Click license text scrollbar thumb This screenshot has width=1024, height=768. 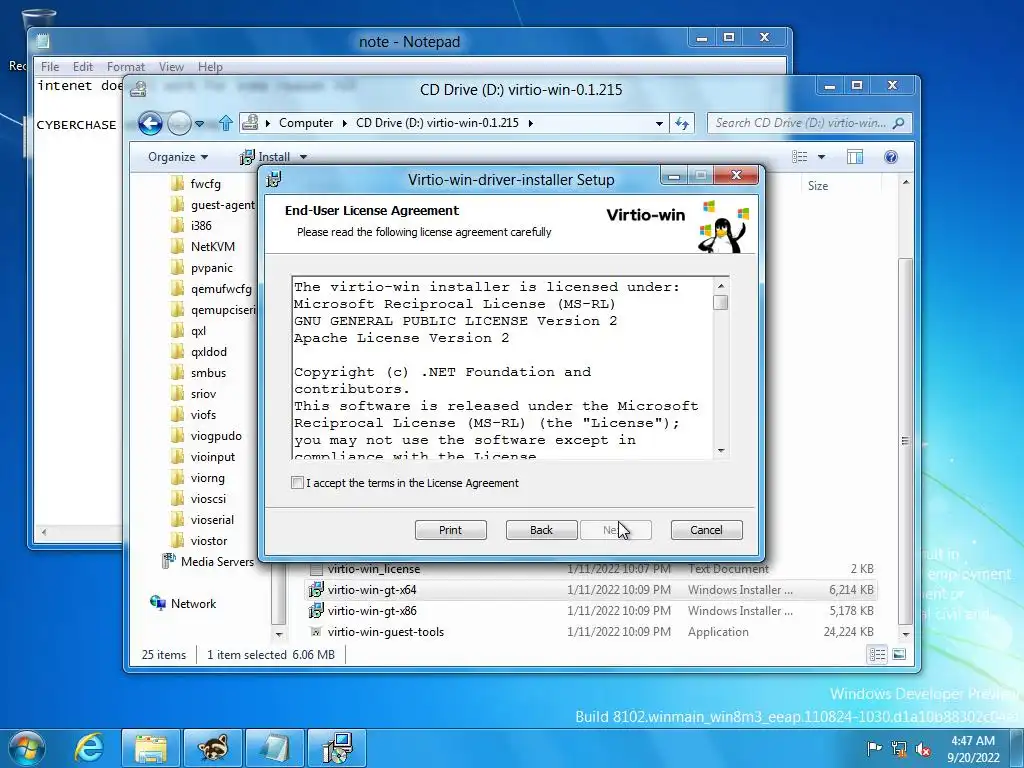(x=721, y=302)
